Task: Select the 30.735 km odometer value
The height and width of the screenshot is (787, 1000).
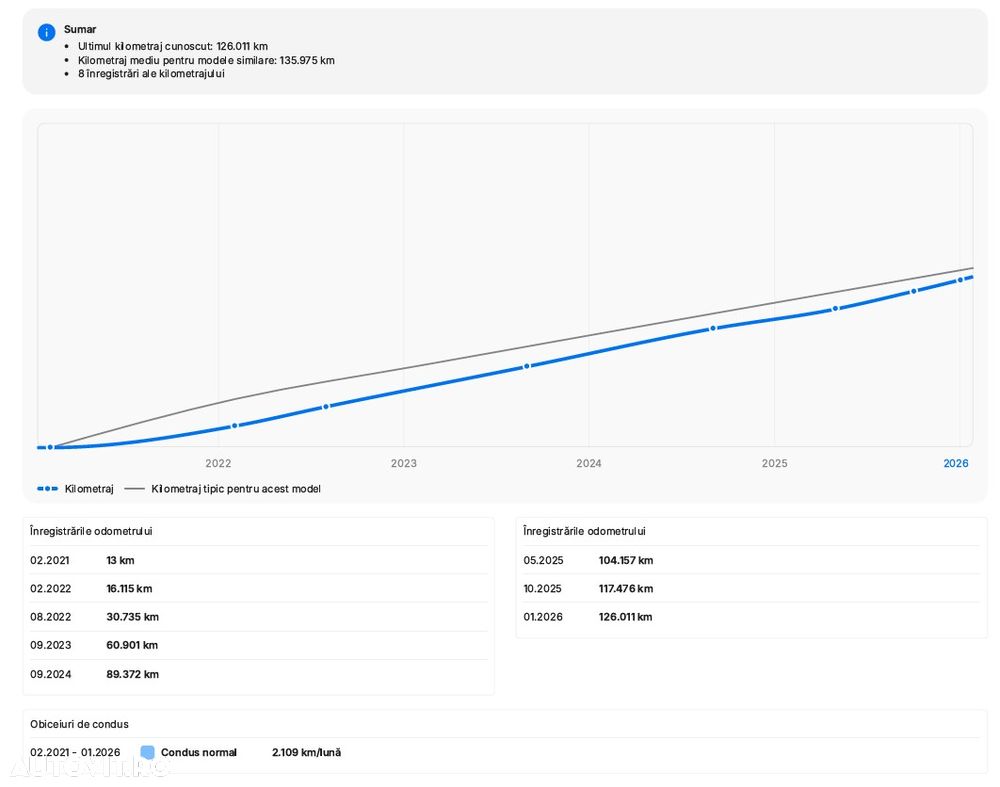Action: pyautogui.click(x=132, y=617)
